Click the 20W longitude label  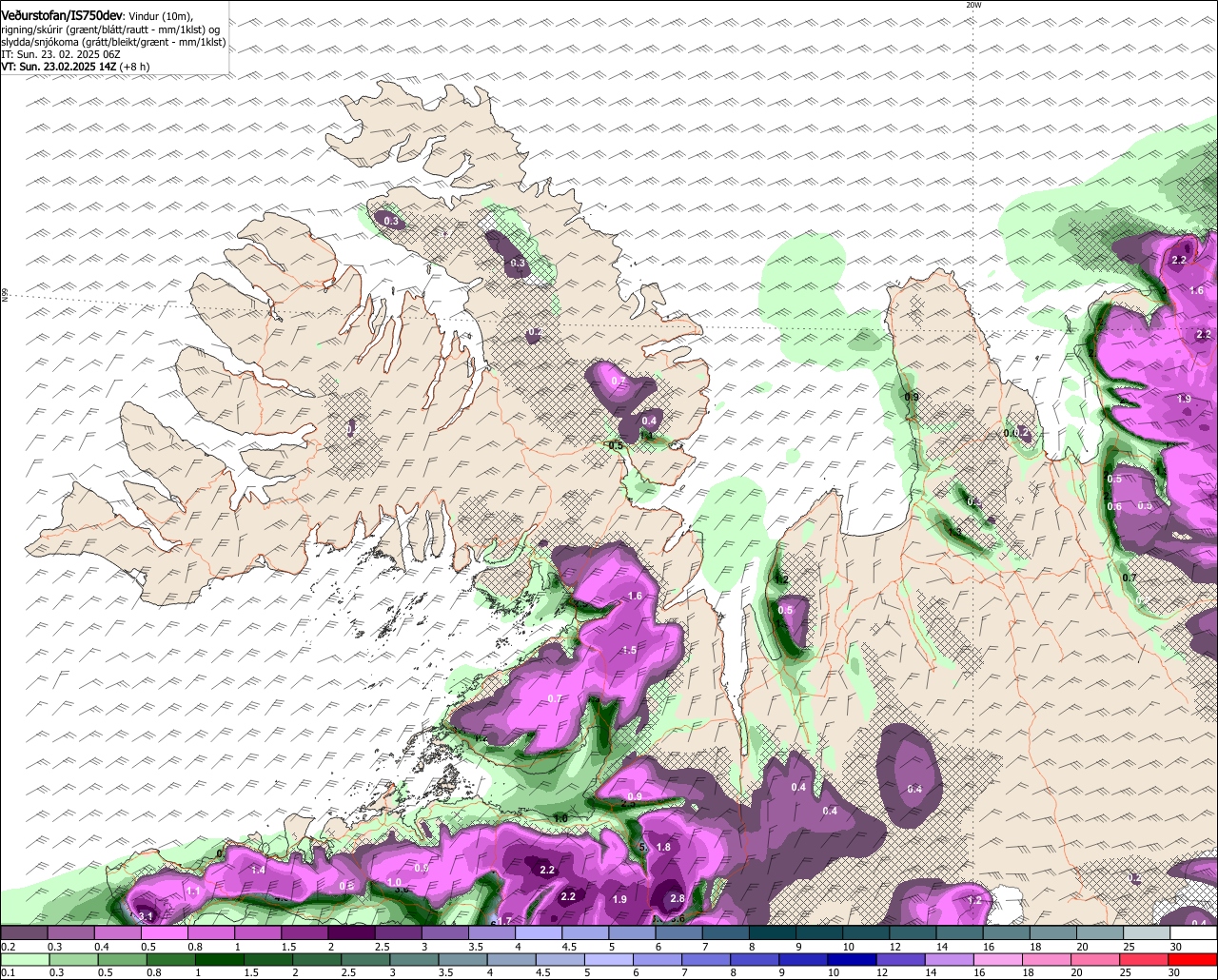972,5
